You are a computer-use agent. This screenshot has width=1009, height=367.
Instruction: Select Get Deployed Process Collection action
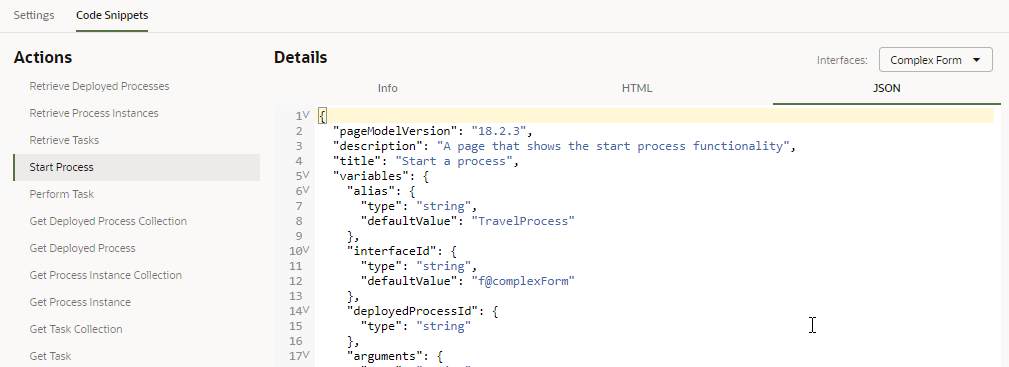pyautogui.click(x=108, y=221)
